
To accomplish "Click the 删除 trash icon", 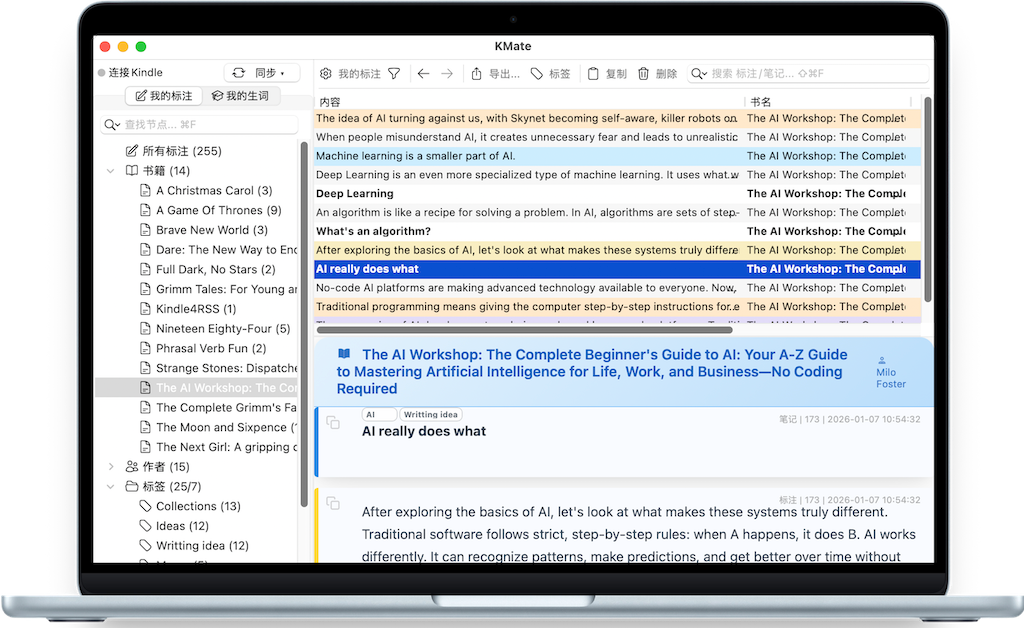I will [644, 74].
